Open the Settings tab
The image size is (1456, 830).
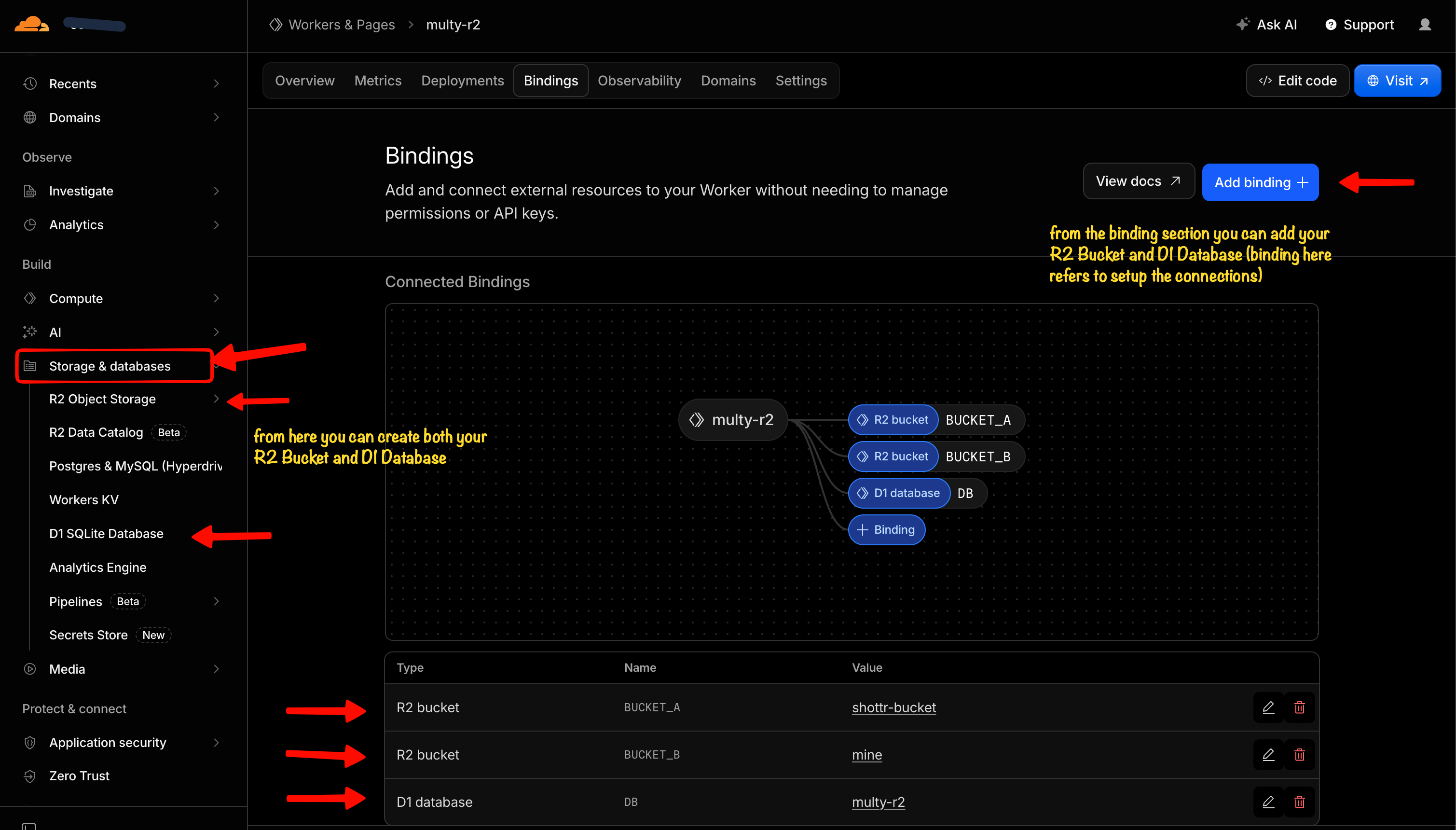click(801, 81)
